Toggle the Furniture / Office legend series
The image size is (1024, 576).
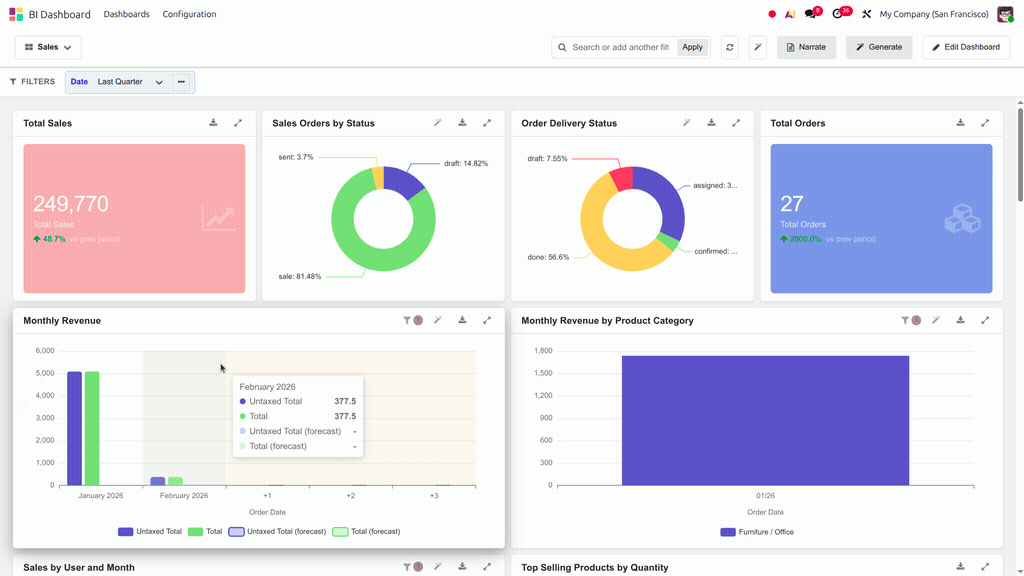coord(758,532)
